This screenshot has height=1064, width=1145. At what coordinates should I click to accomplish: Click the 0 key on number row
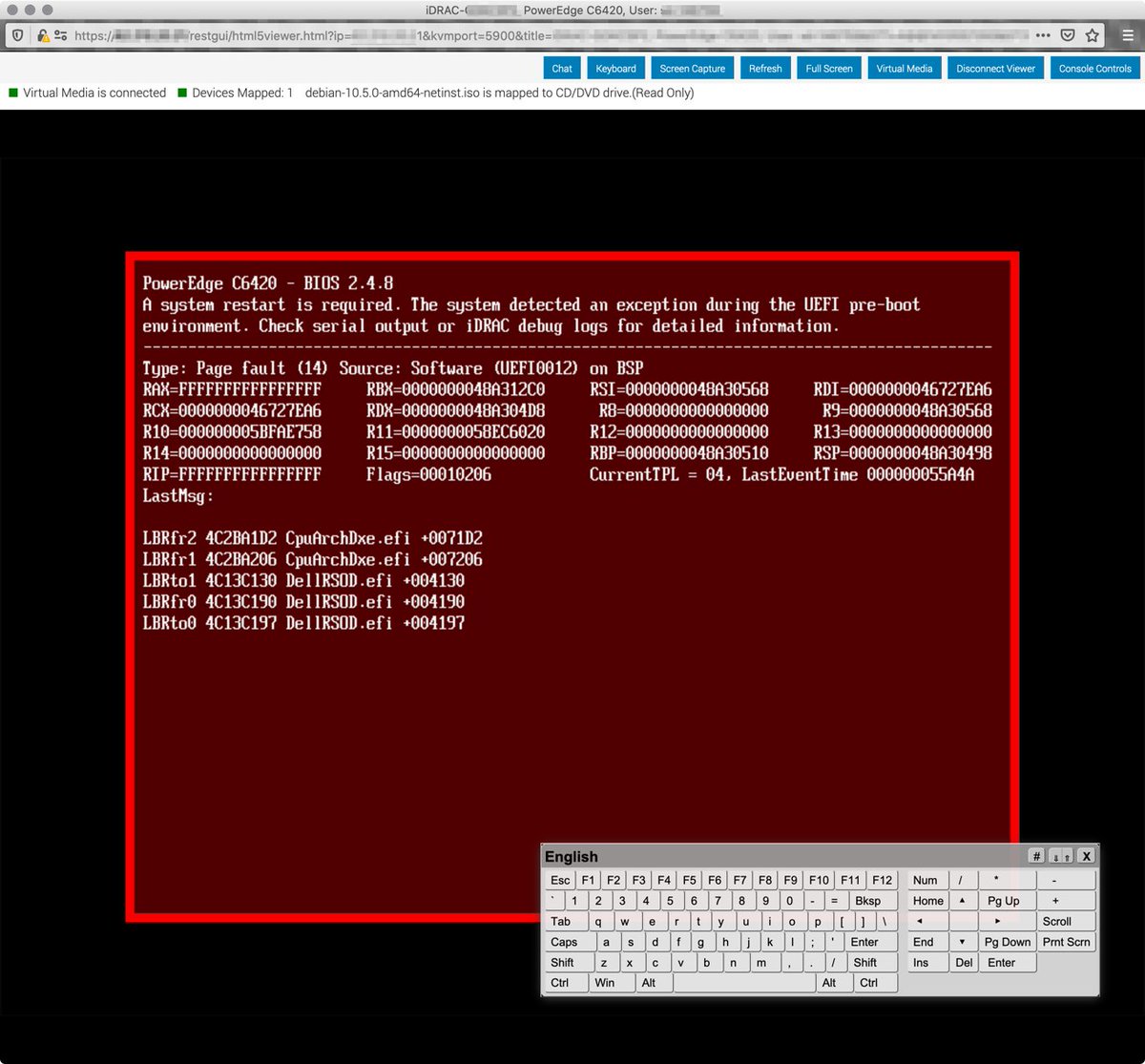[790, 901]
